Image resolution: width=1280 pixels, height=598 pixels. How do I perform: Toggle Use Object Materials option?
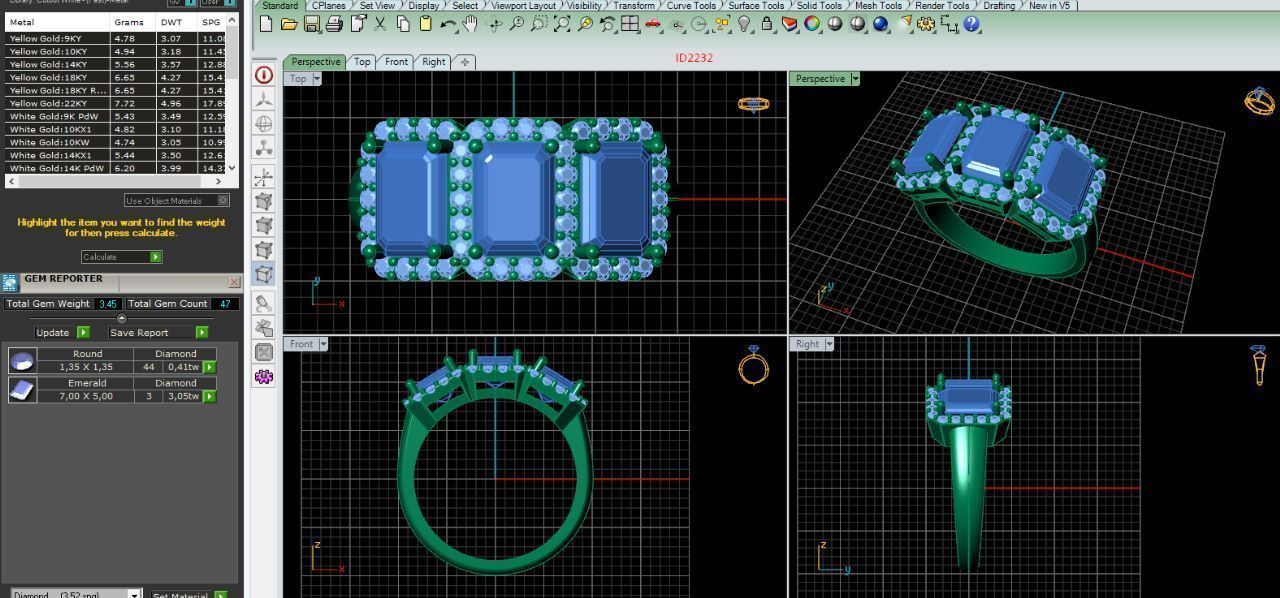click(177, 200)
